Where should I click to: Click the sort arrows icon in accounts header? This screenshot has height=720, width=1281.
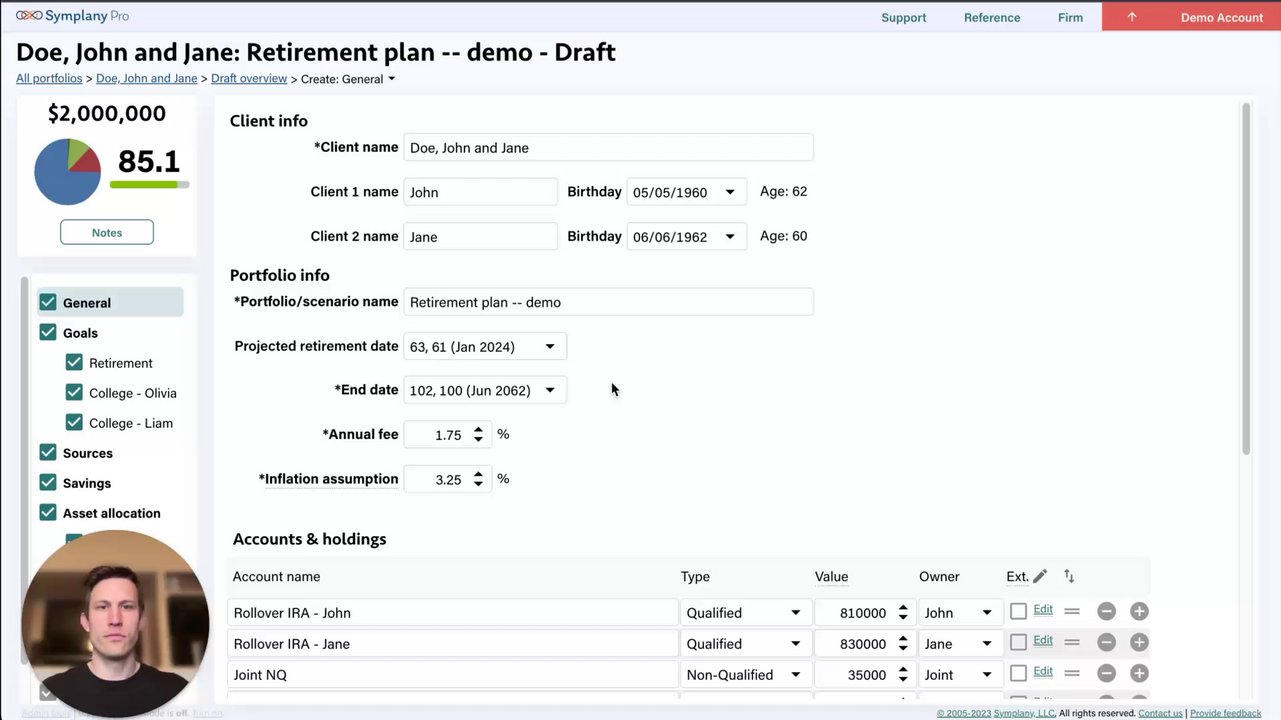click(1069, 576)
